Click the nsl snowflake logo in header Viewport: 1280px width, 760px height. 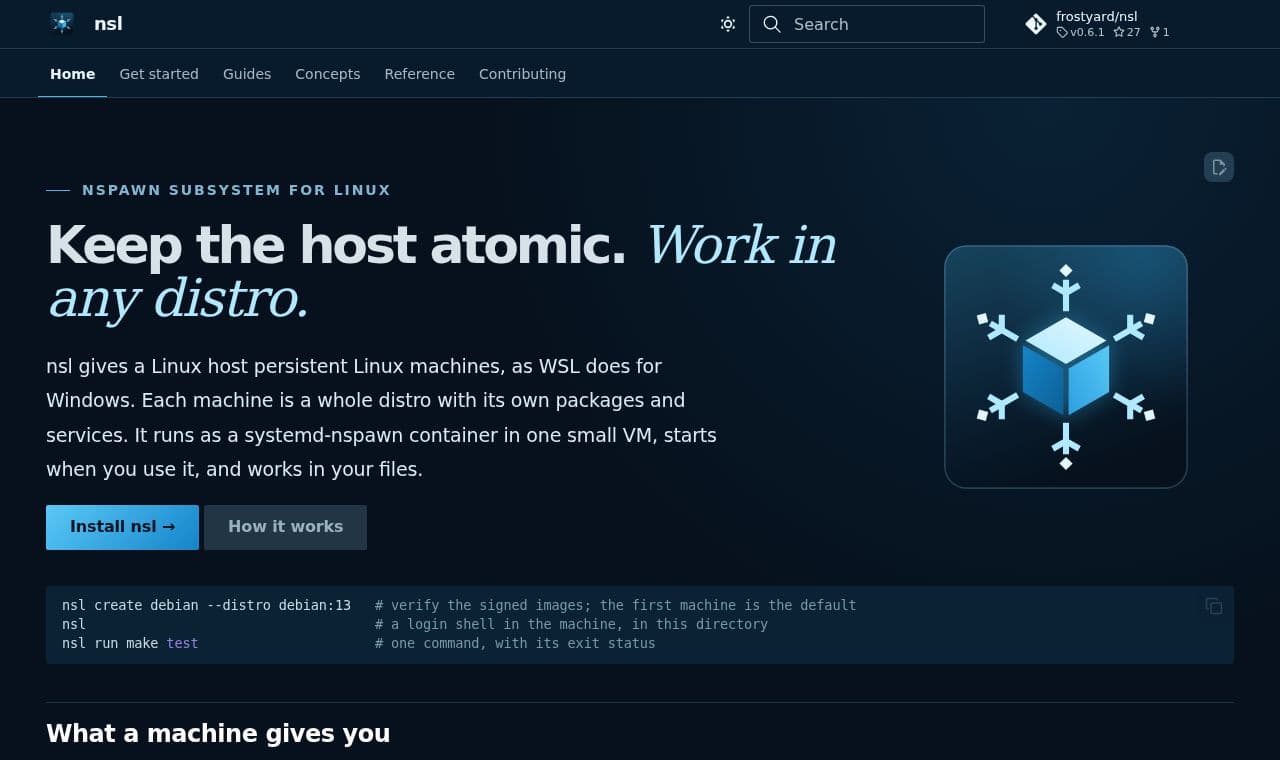[62, 23]
